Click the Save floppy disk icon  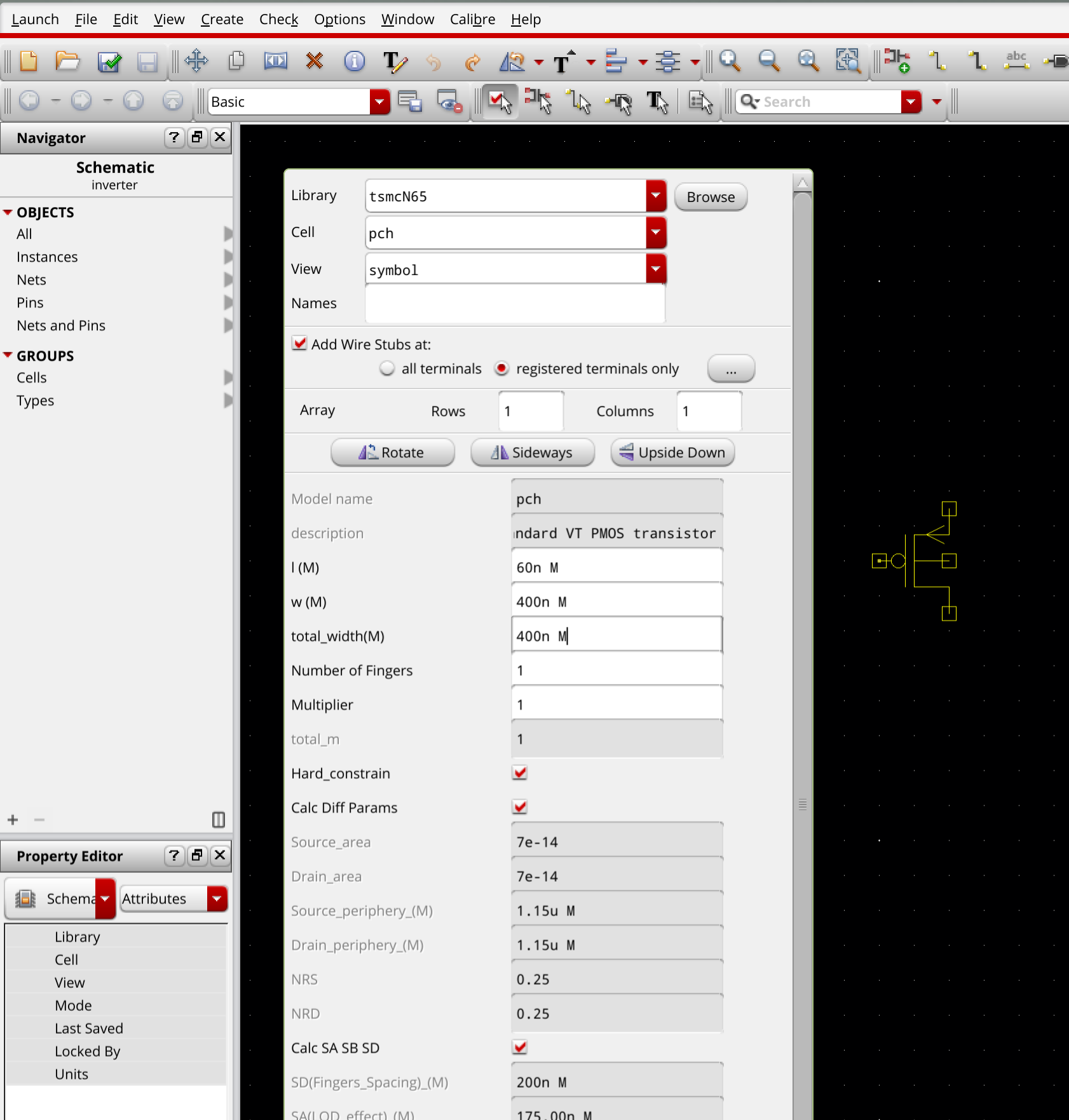point(147,62)
